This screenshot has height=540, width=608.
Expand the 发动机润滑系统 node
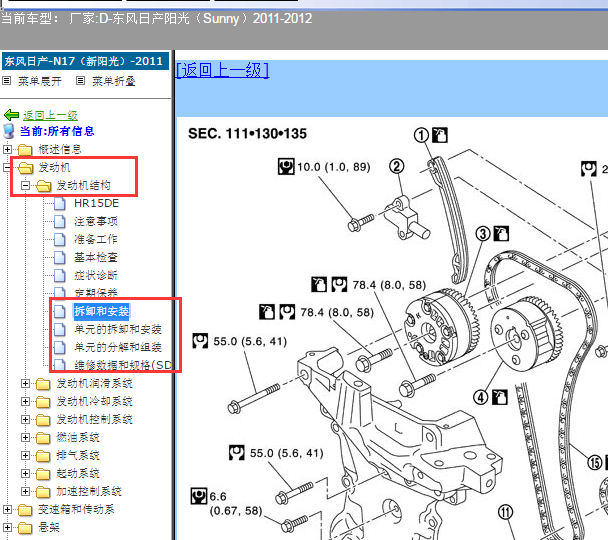click(x=25, y=383)
